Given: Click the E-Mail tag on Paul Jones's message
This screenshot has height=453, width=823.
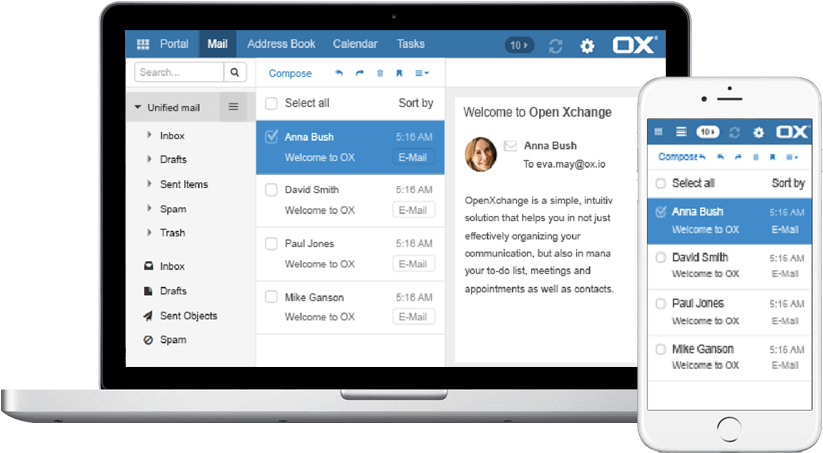Looking at the screenshot, I should click(x=414, y=264).
